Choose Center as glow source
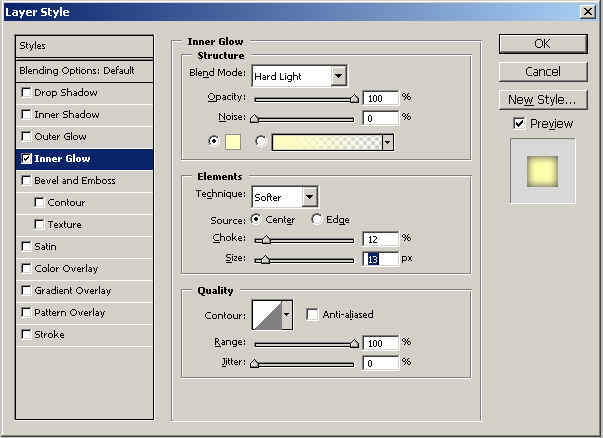The width and height of the screenshot is (603, 438). 256,219
